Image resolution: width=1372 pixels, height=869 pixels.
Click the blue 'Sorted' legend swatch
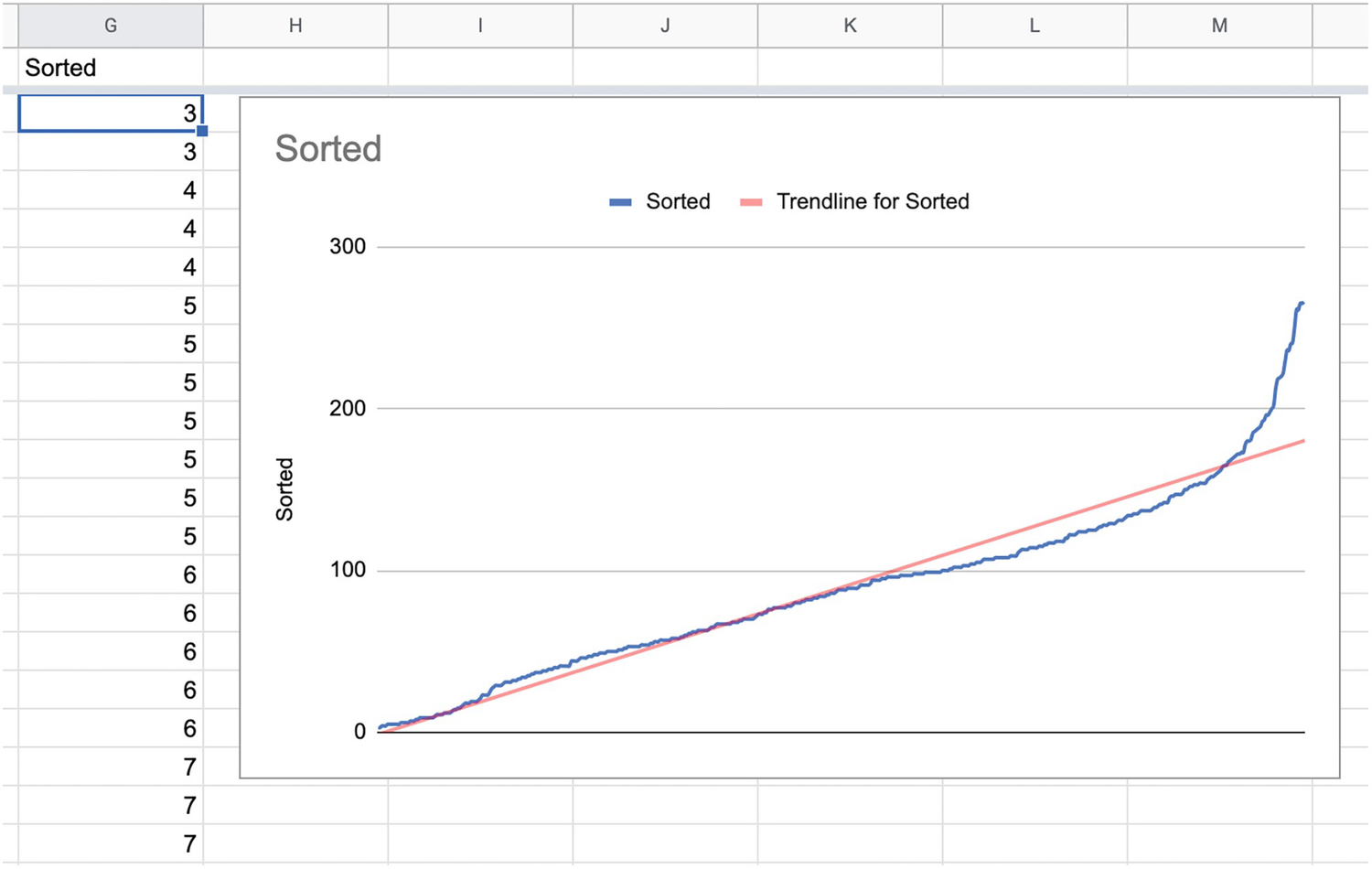(x=621, y=202)
